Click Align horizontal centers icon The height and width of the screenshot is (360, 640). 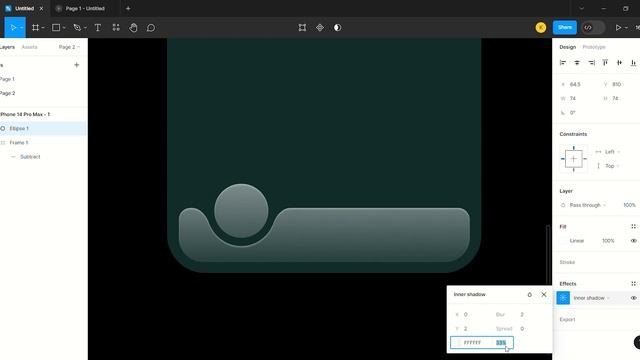[577, 62]
